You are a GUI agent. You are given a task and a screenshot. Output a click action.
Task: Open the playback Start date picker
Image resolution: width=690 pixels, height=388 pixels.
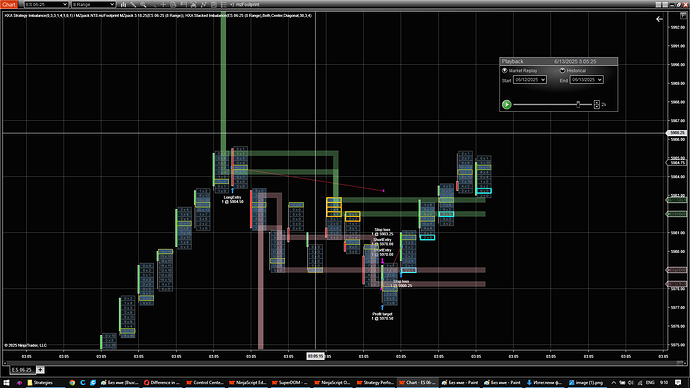(530, 80)
